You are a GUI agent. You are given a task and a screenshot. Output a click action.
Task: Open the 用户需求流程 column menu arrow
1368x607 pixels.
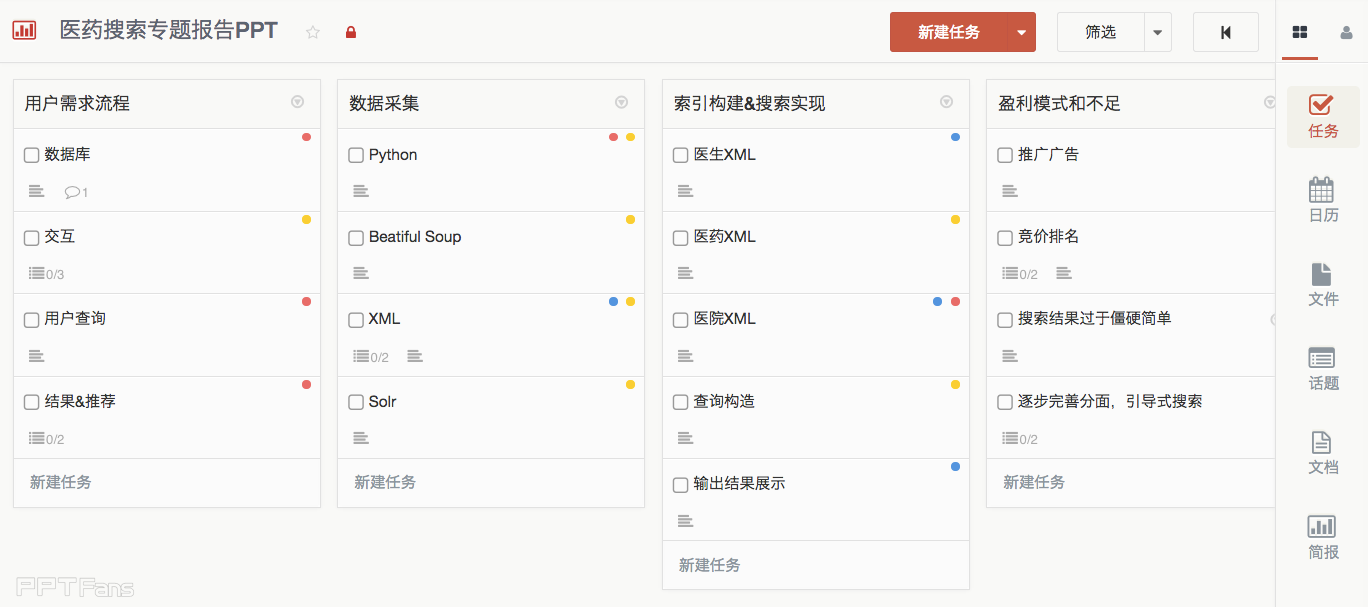(x=297, y=102)
